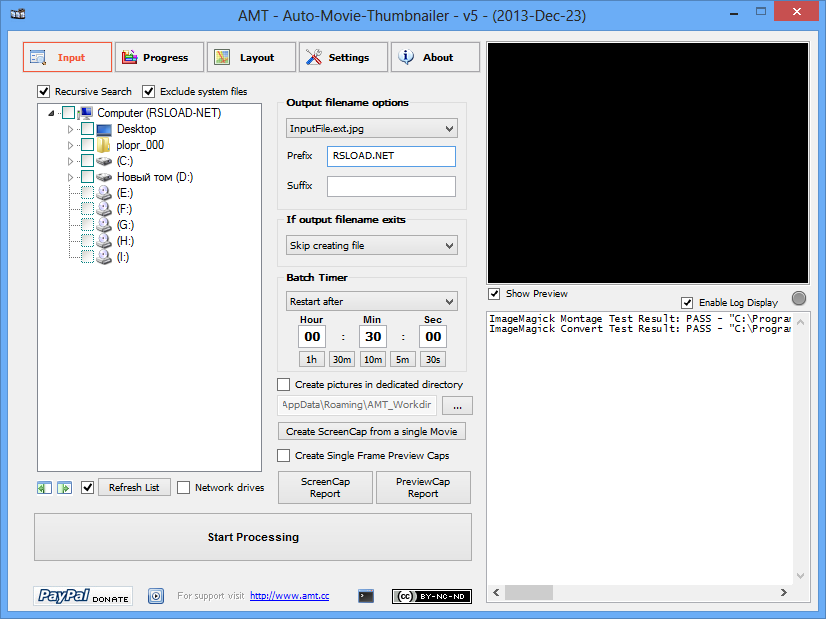Check the Network drives option
This screenshot has height=619, width=826.
pos(184,487)
